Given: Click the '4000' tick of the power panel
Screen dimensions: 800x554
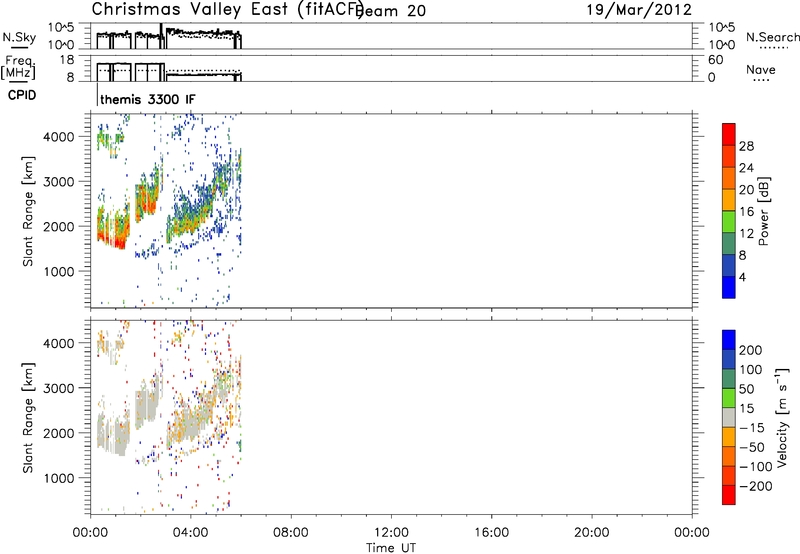Looking at the screenshot, I should point(58,137).
